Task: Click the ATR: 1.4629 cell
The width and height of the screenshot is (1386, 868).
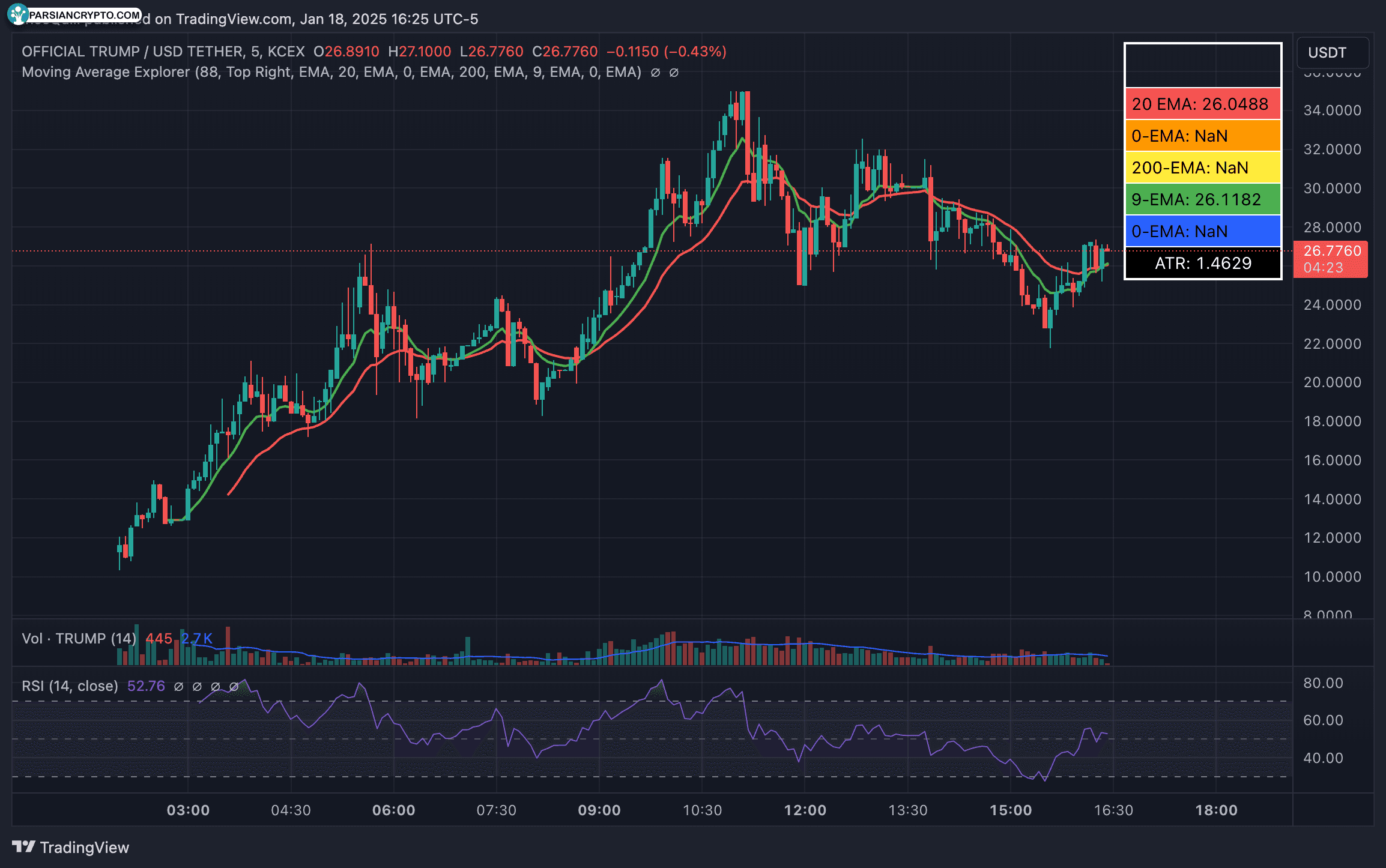Action: coord(1203,263)
